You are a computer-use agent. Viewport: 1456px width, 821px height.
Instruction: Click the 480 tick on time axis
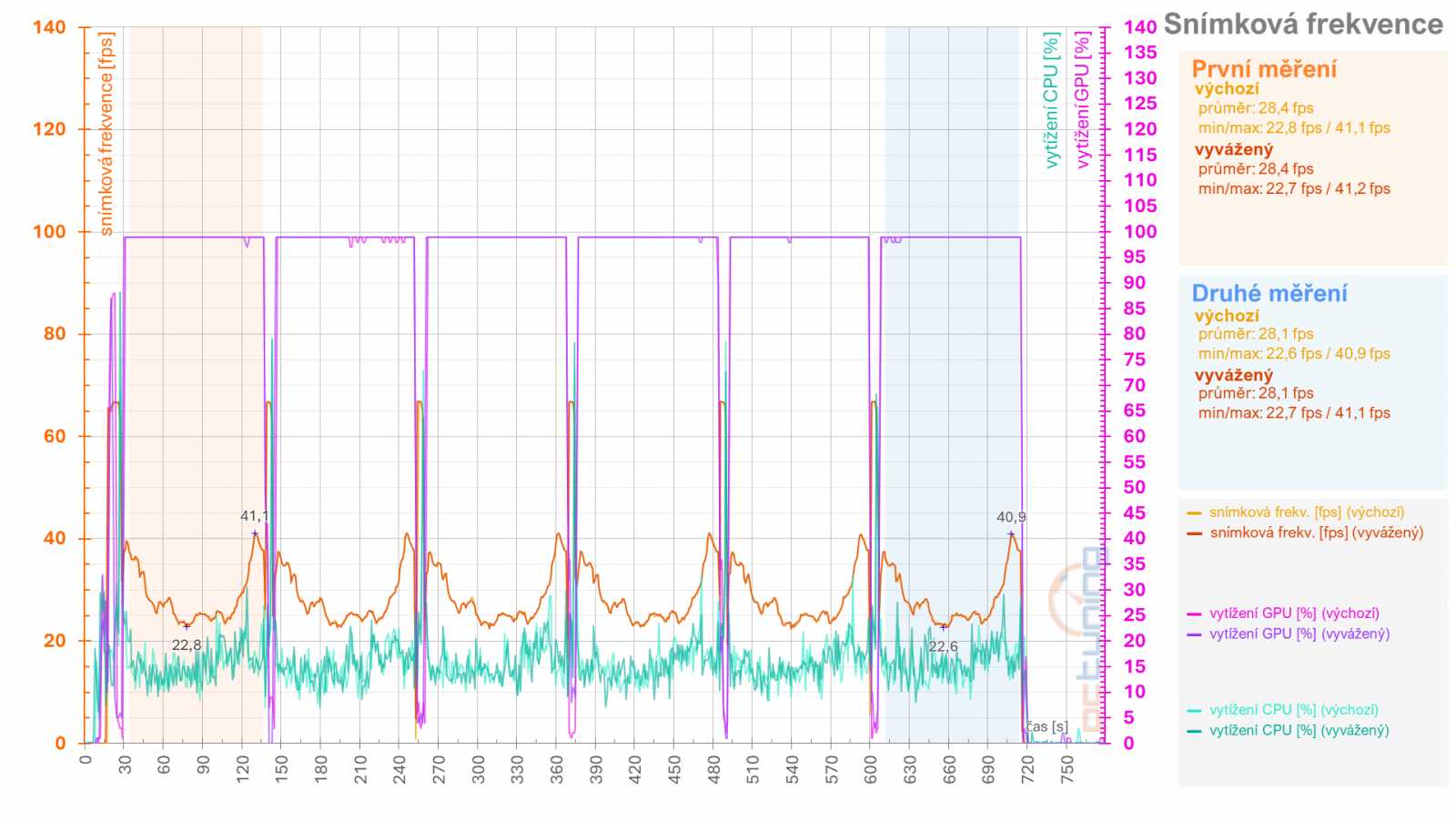pyautogui.click(x=713, y=769)
